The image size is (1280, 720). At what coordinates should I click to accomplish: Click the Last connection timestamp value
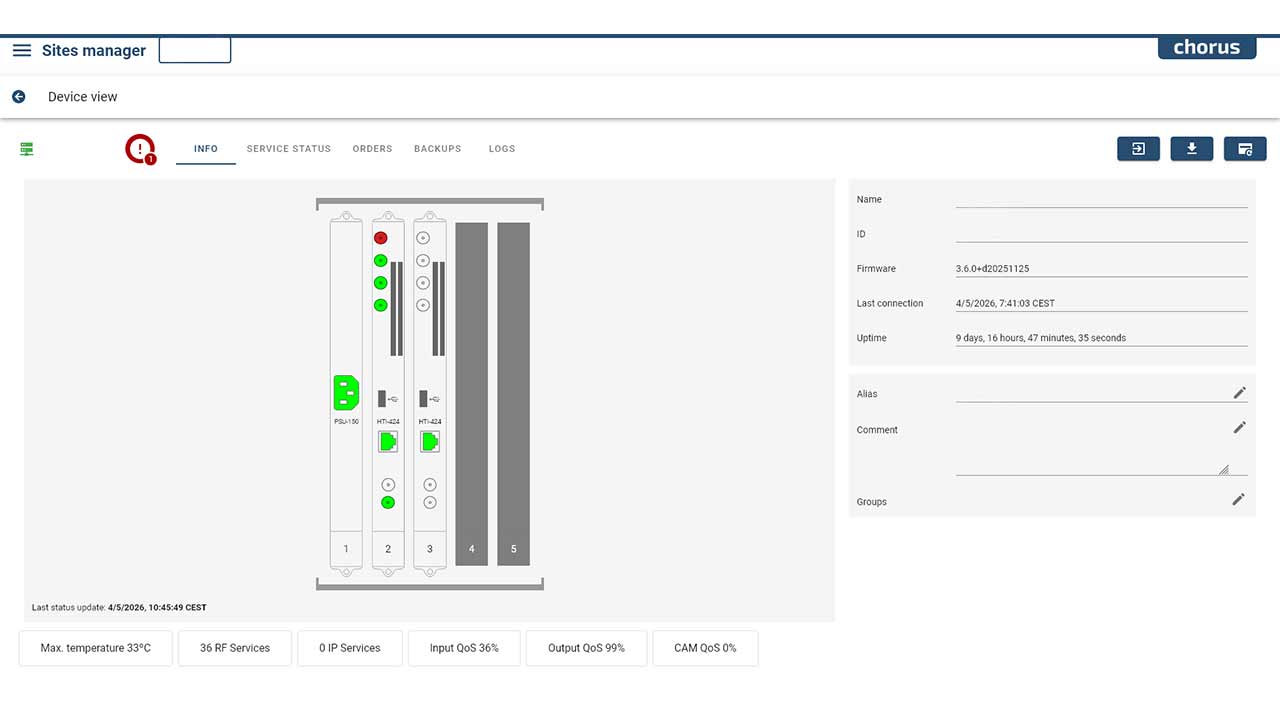(x=1005, y=303)
